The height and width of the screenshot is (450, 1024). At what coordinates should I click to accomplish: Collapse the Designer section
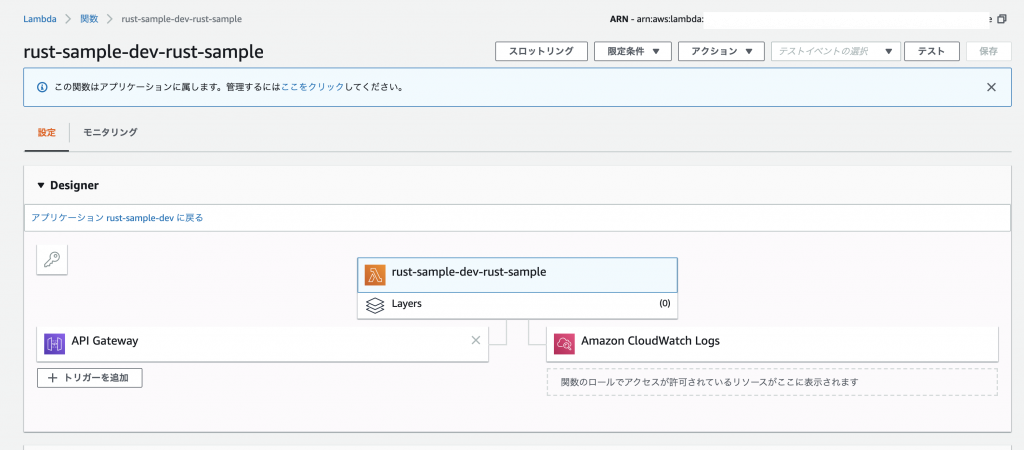click(42, 185)
